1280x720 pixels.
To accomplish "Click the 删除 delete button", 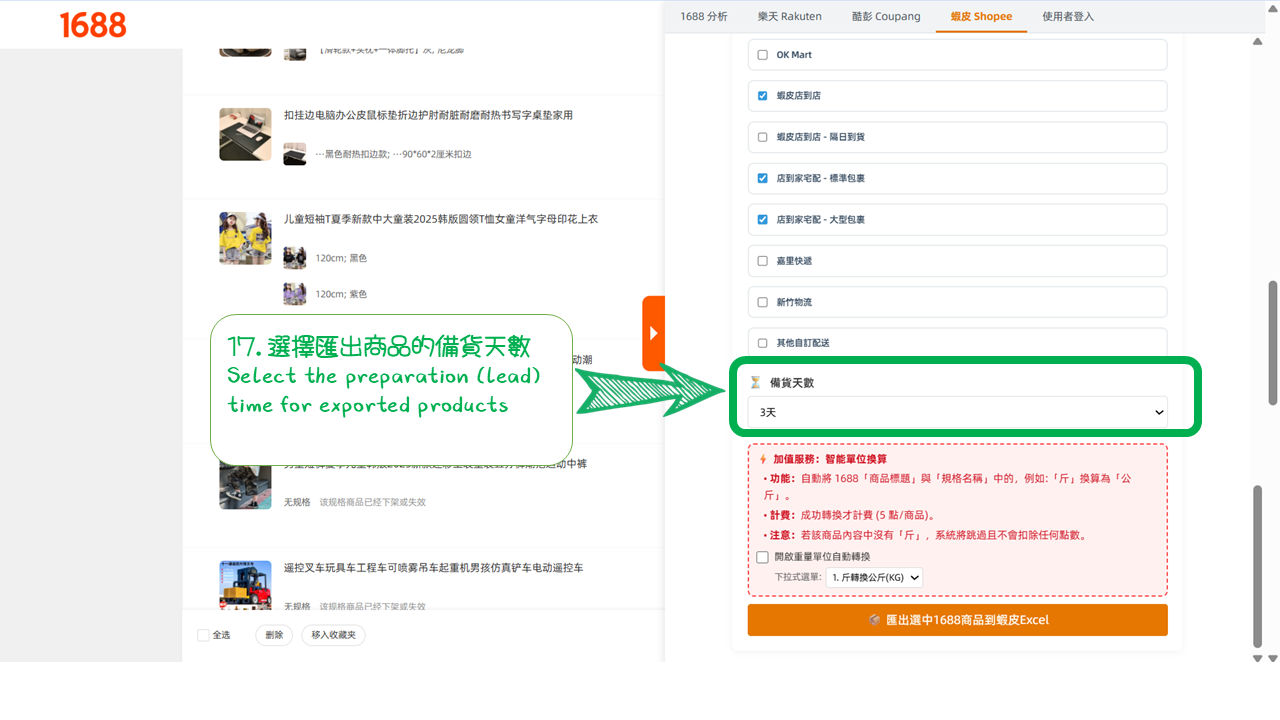I will pos(273,634).
